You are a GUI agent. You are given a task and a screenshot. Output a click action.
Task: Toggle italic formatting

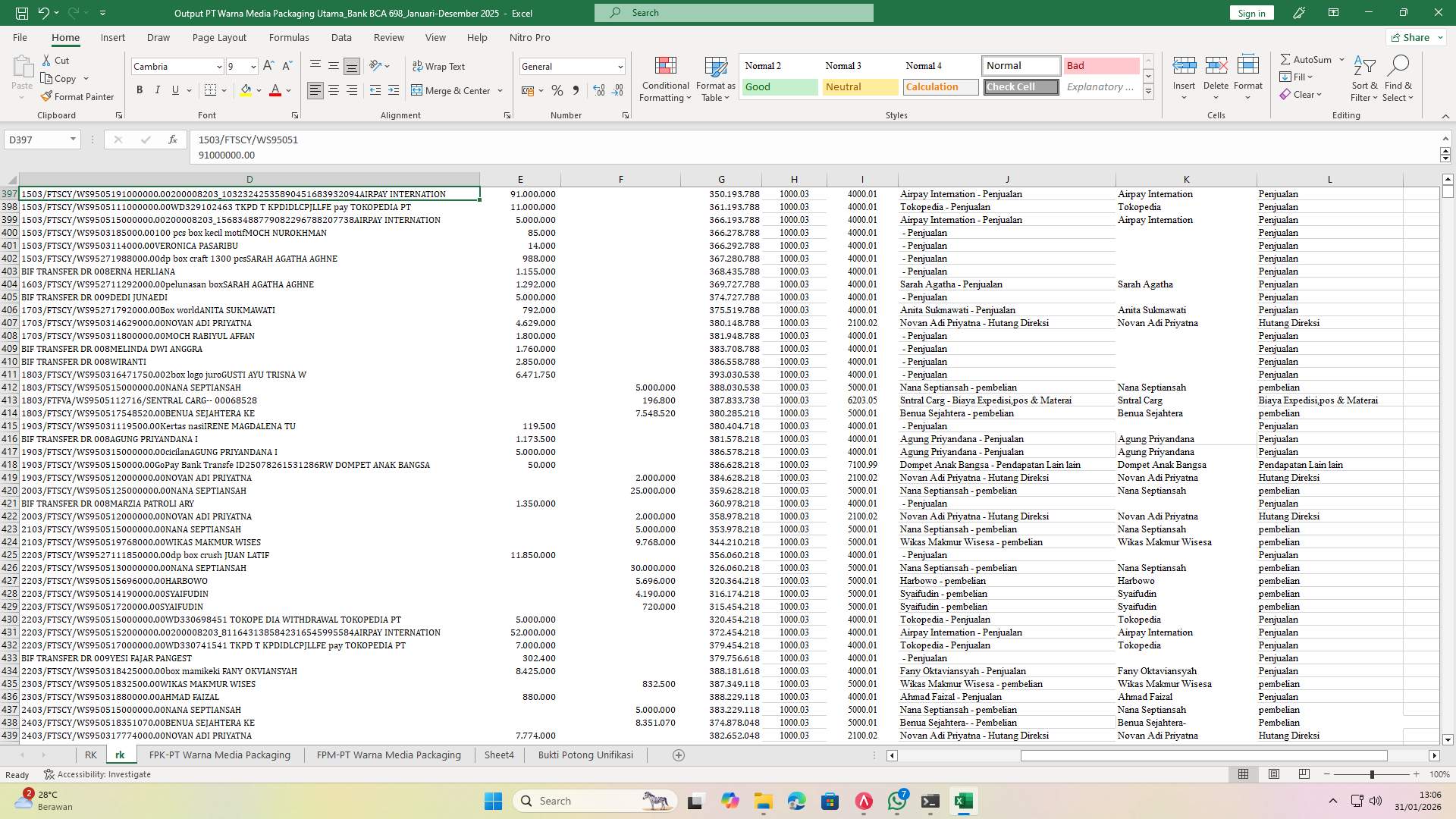pyautogui.click(x=158, y=89)
